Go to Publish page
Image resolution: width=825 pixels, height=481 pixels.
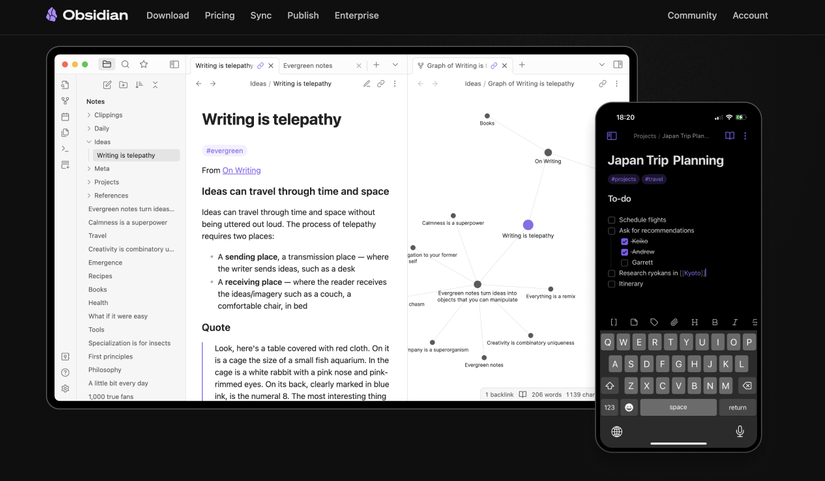[x=303, y=16]
